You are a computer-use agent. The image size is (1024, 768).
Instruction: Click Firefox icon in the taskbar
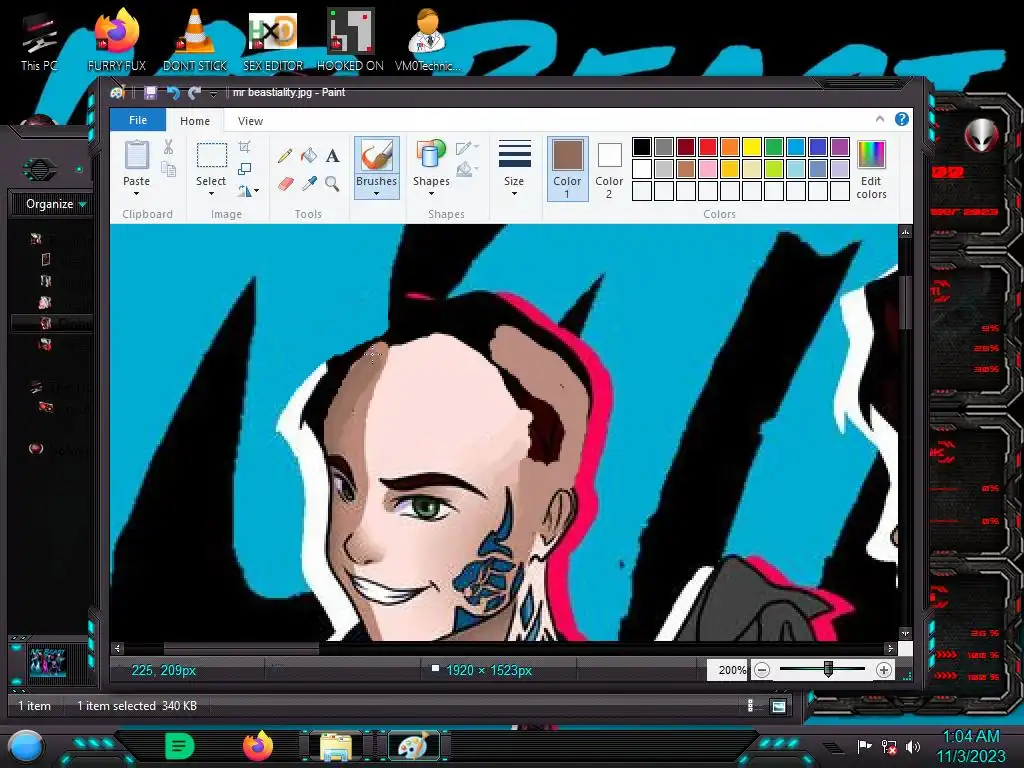pyautogui.click(x=258, y=746)
